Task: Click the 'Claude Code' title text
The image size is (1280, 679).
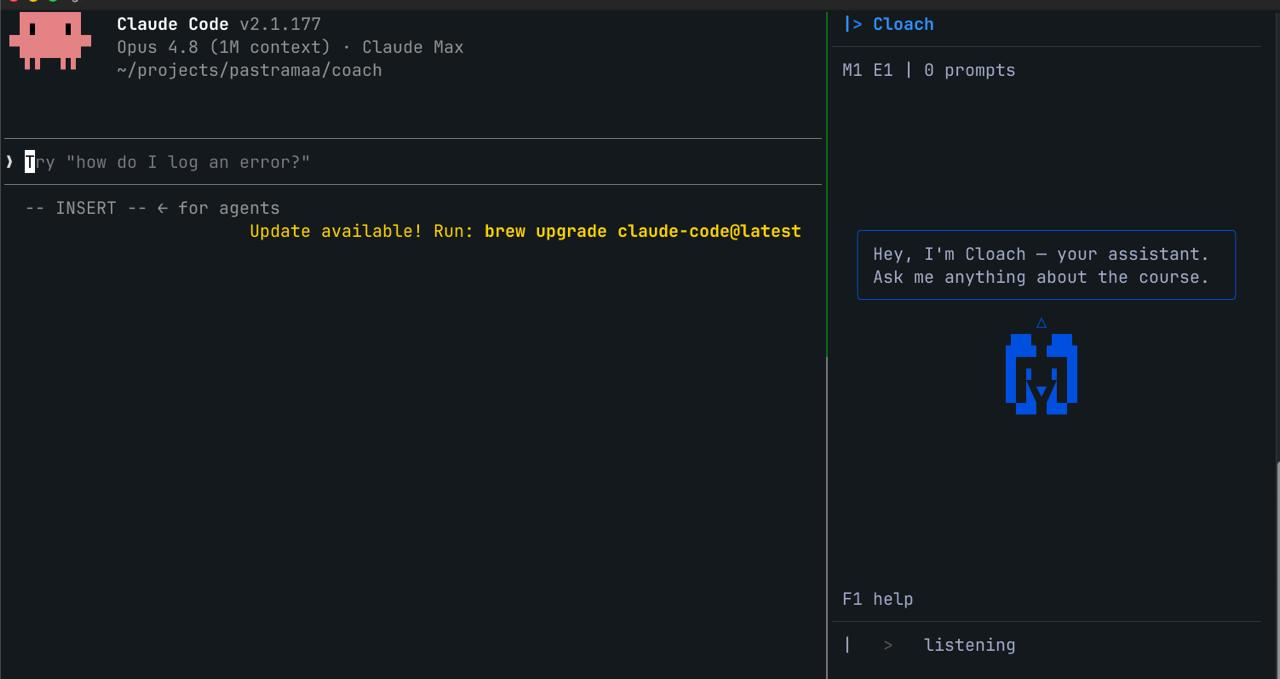Action: [172, 24]
